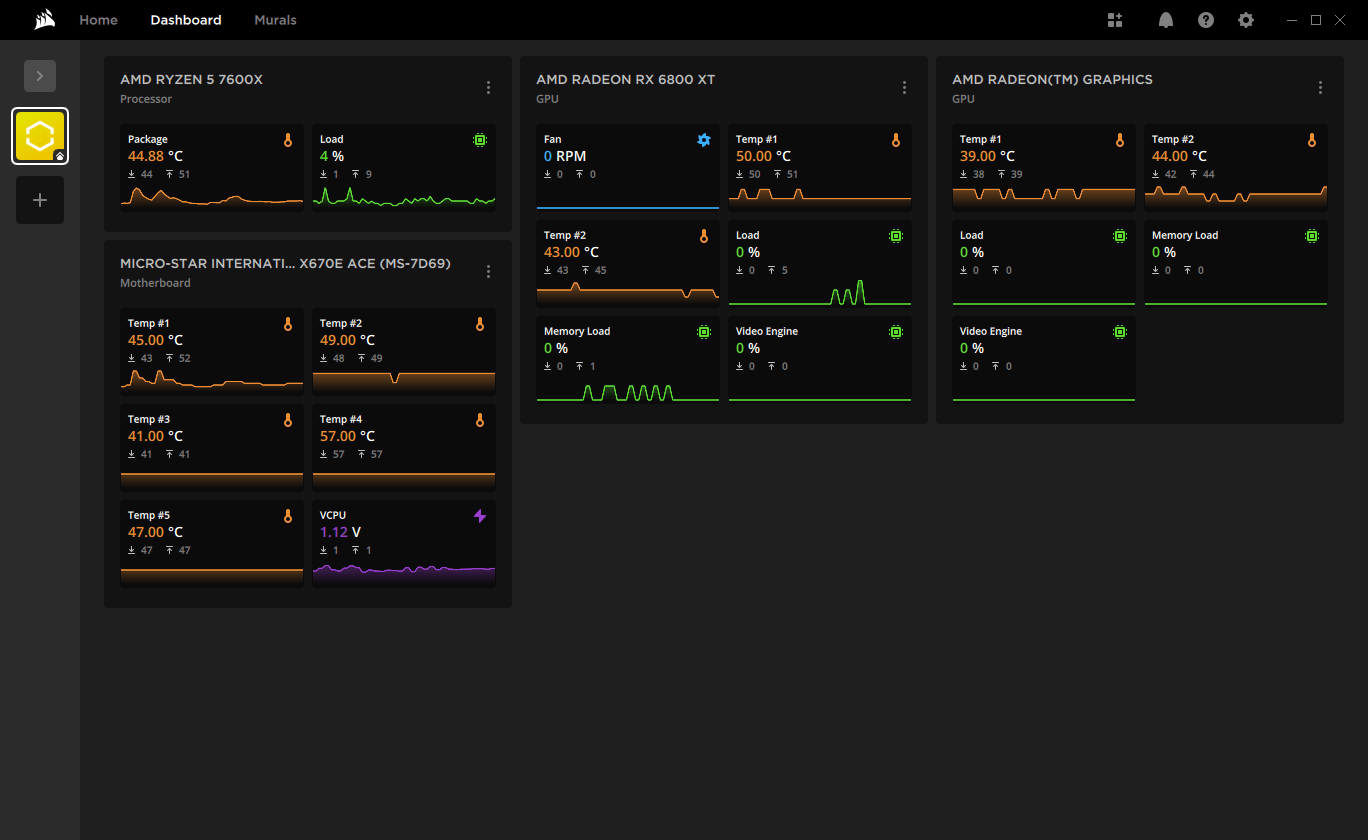Click the Corsair sails logo

43,20
